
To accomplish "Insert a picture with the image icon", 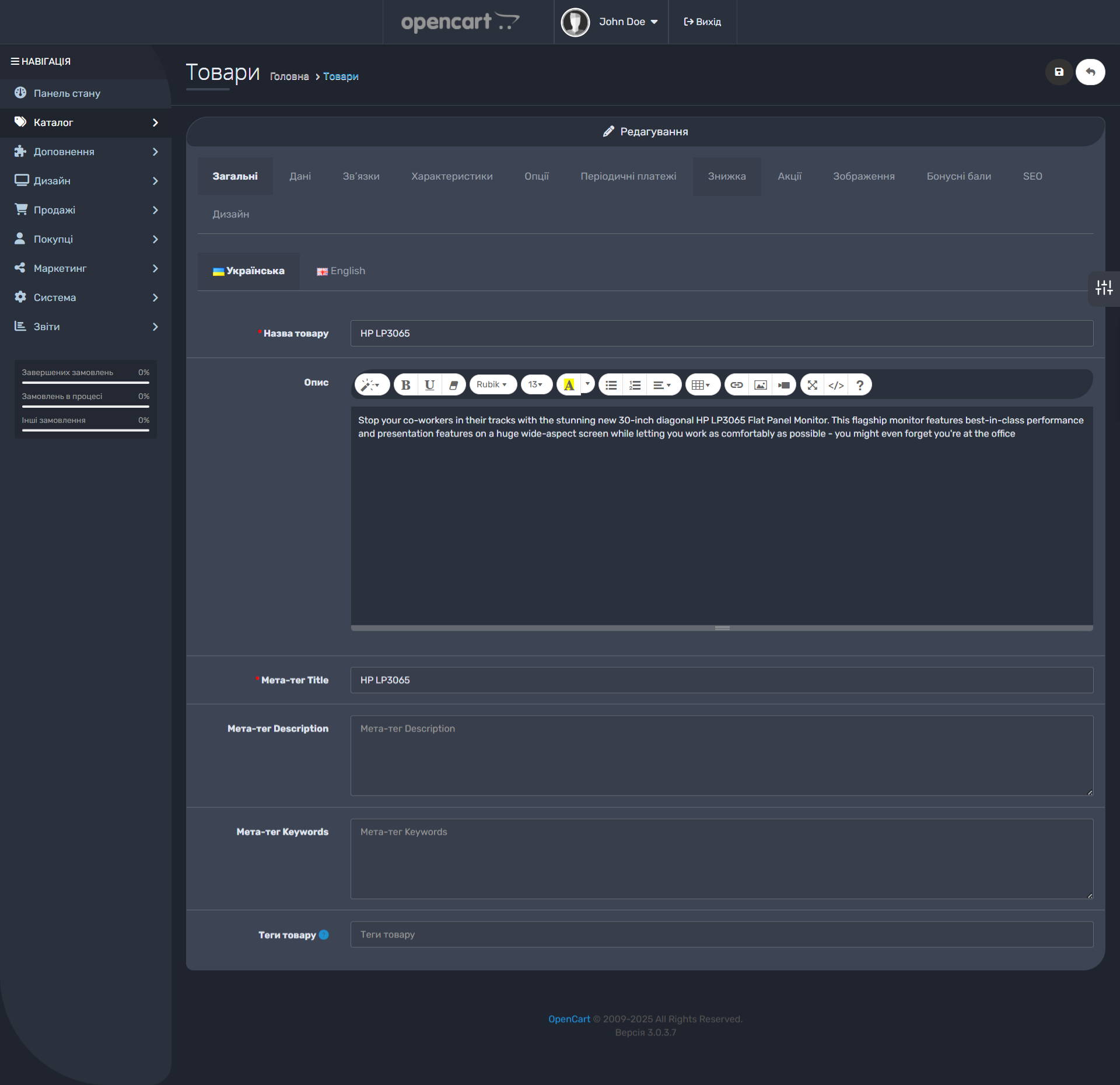I will (x=761, y=385).
